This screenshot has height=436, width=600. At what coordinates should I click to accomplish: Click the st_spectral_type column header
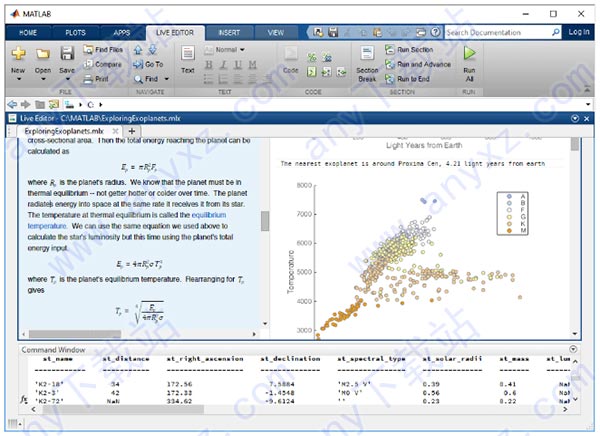(x=371, y=359)
